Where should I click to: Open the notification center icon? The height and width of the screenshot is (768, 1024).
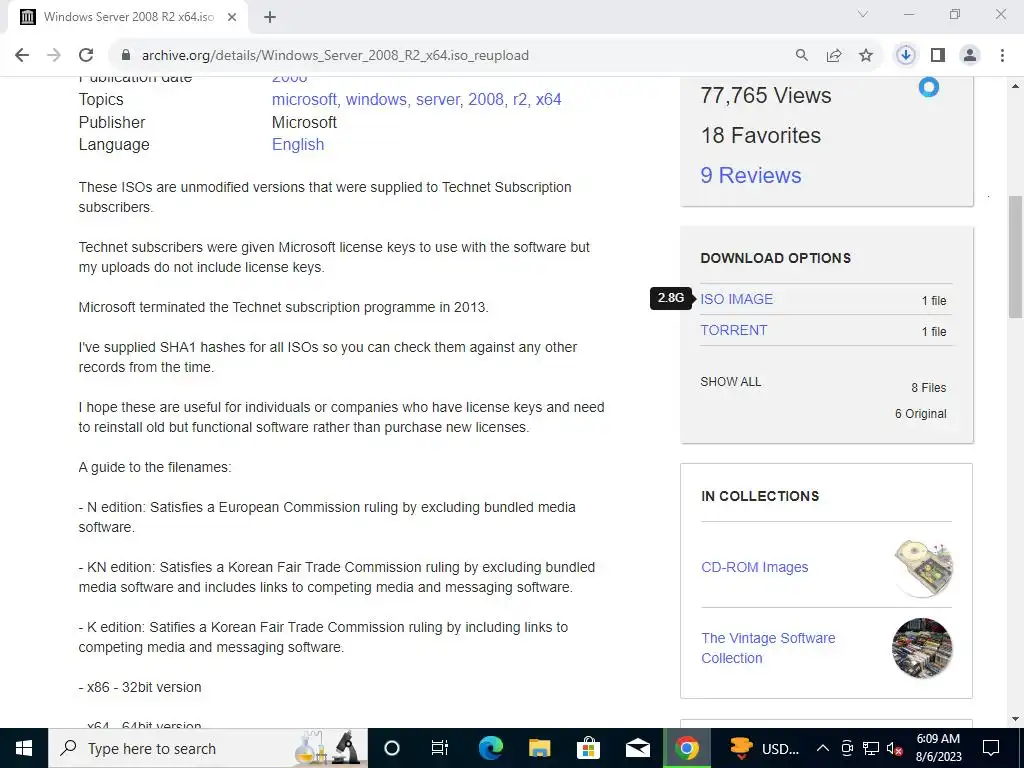click(991, 748)
